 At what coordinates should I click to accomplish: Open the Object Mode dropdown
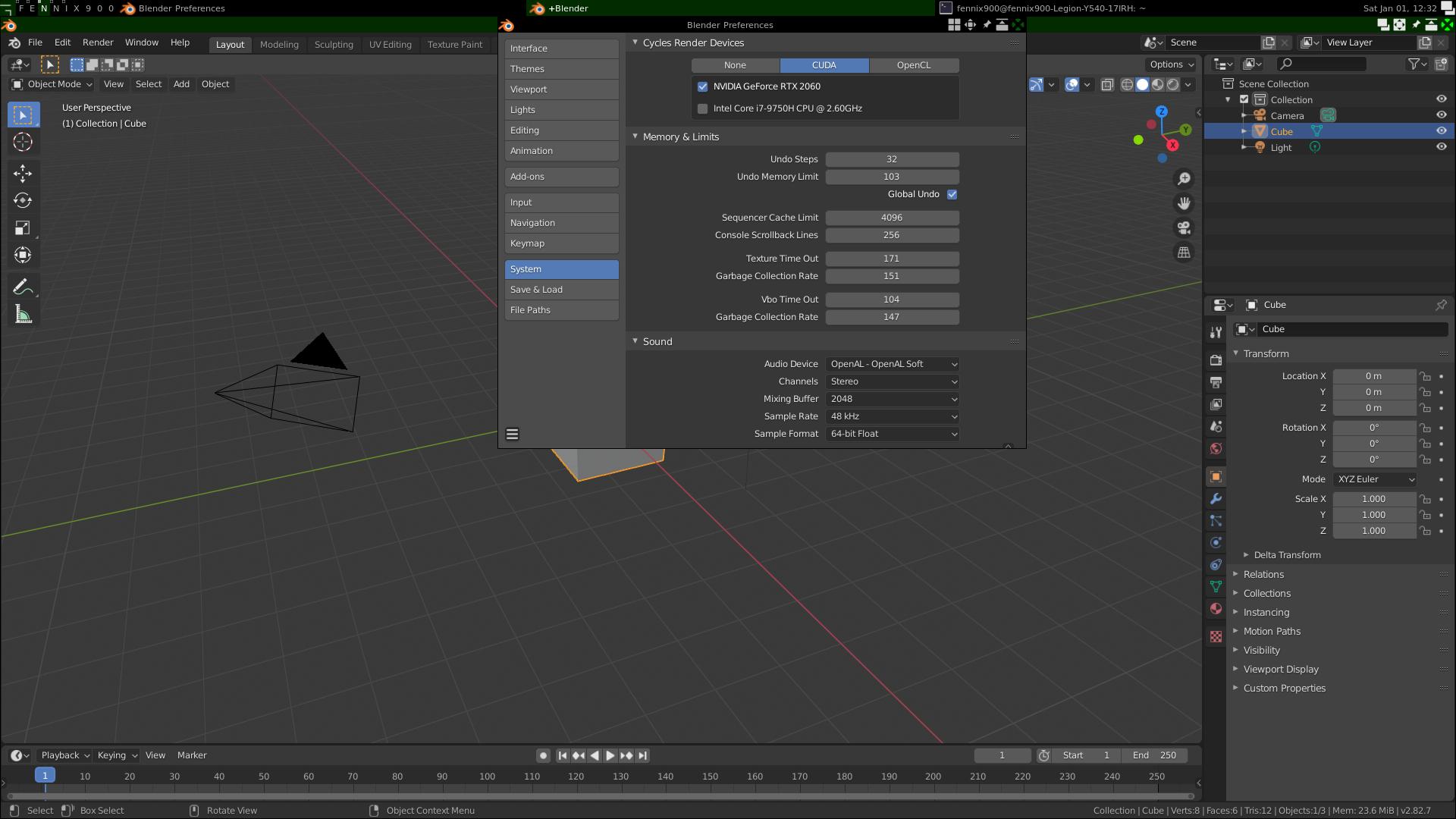pos(52,84)
